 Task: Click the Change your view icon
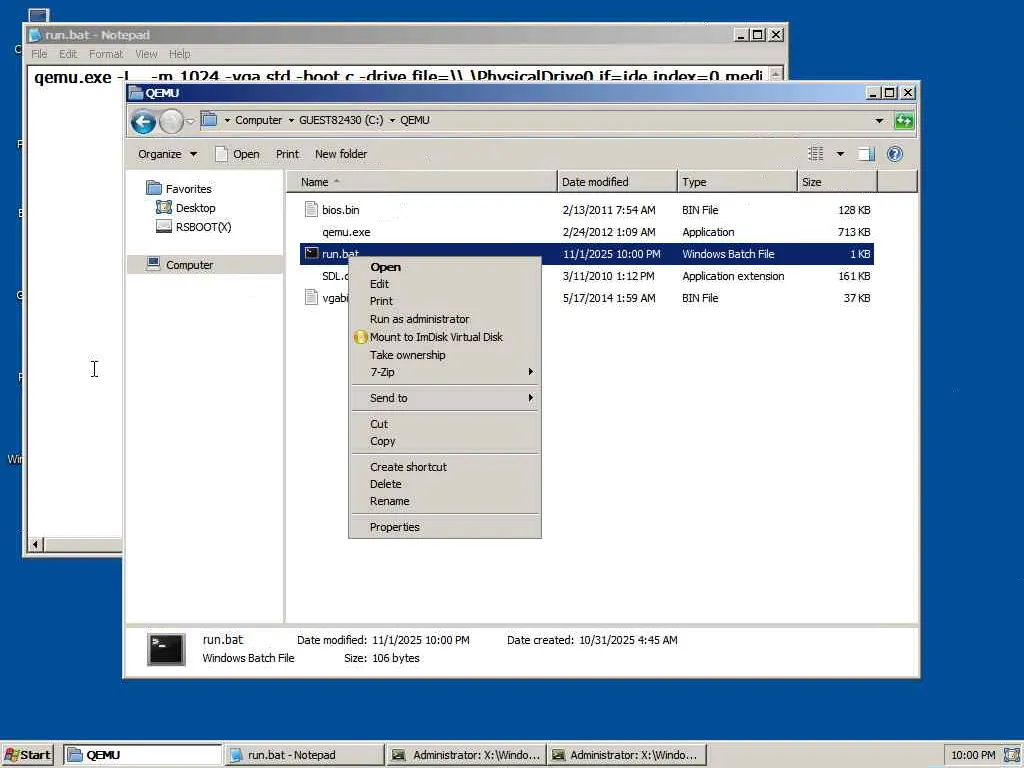(816, 154)
